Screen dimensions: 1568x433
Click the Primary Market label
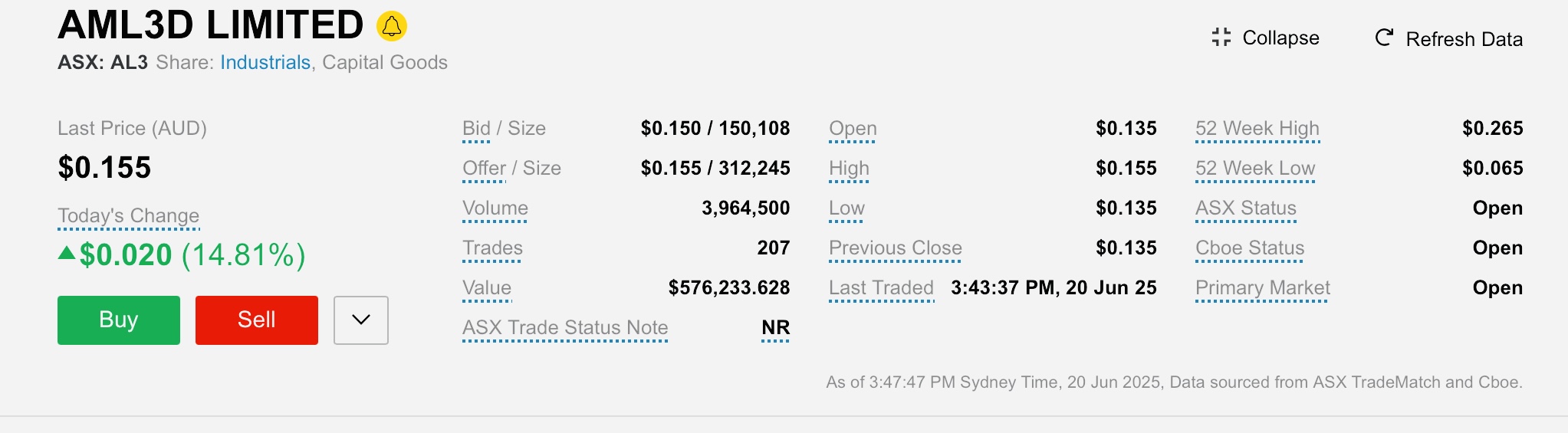[x=1263, y=288]
